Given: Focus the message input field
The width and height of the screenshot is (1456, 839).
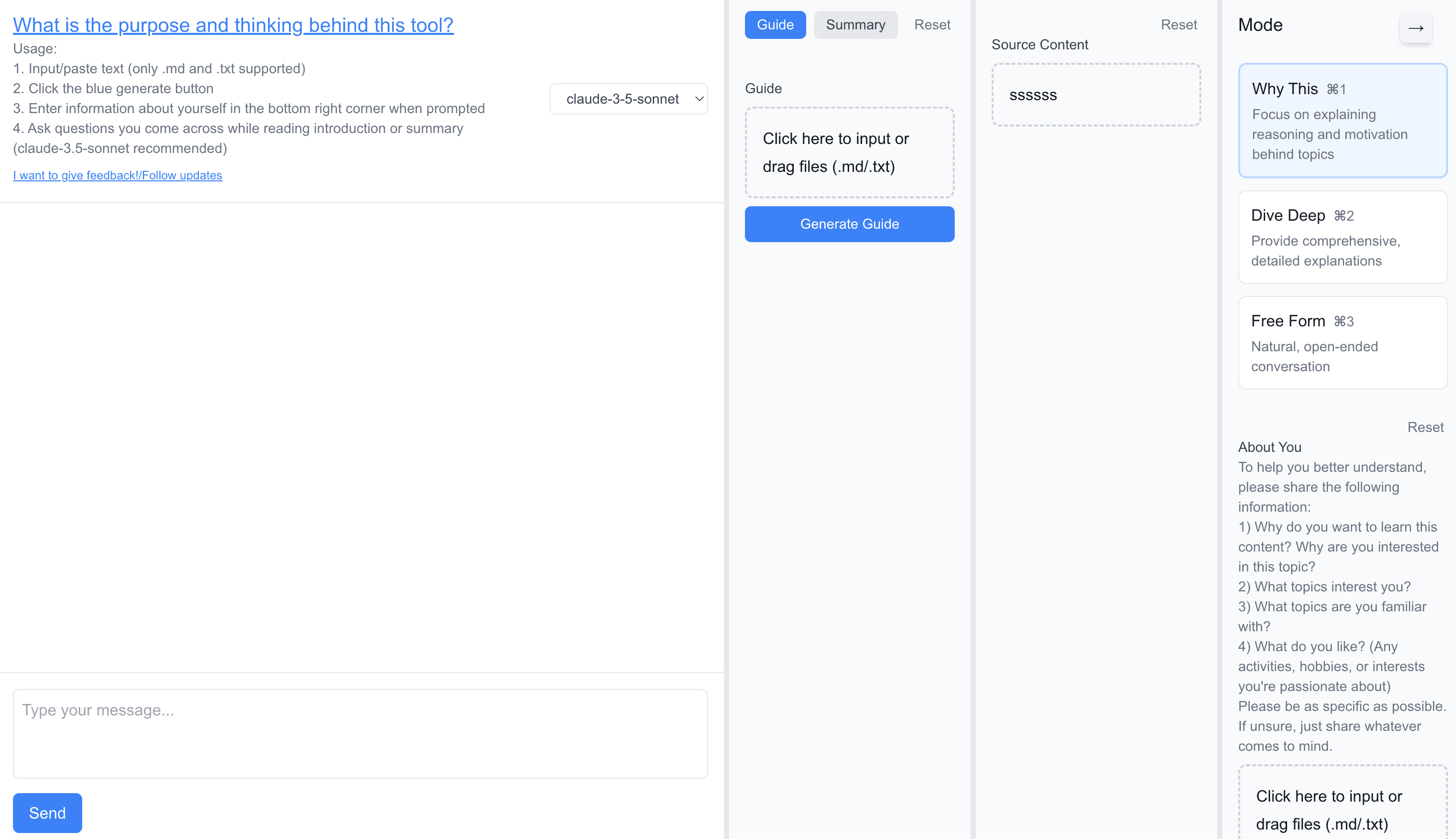Looking at the screenshot, I should pos(361,733).
